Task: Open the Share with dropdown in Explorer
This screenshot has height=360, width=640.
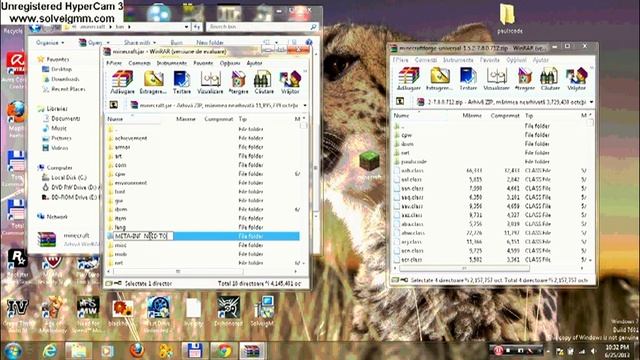Action: 140,42
